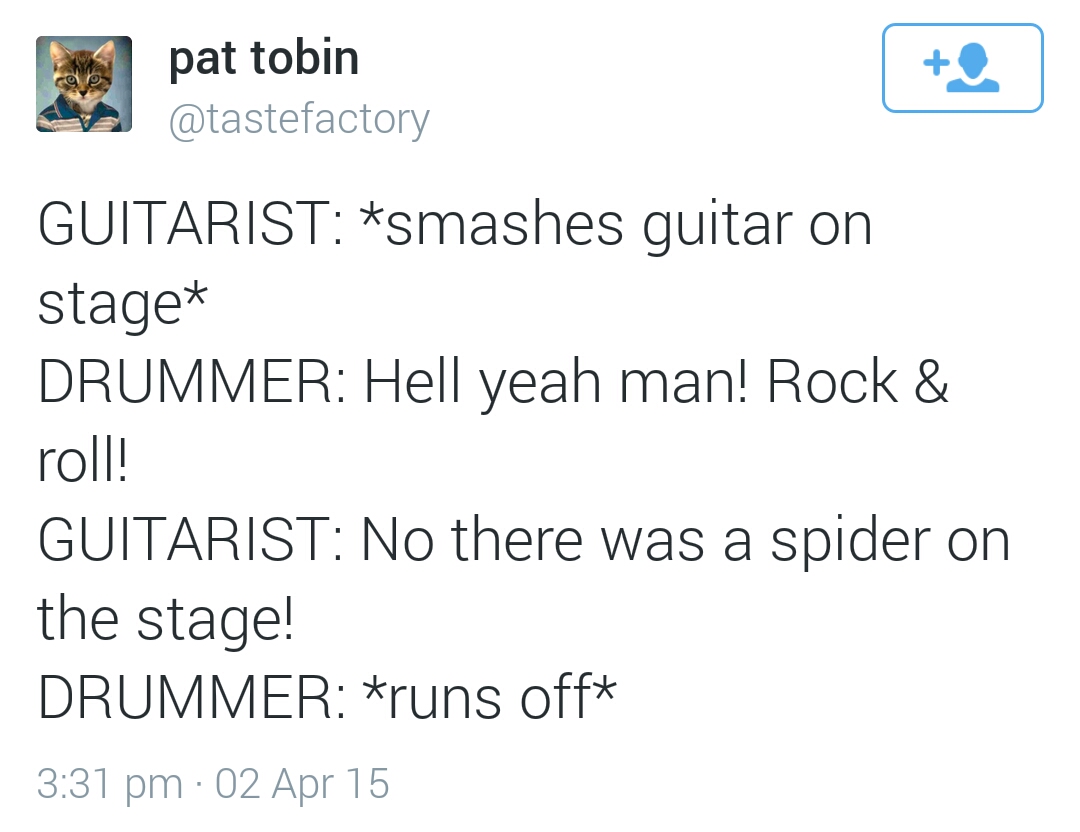The image size is (1080, 832).
Task: Click the last DRUMMER label
Action: coord(191,697)
